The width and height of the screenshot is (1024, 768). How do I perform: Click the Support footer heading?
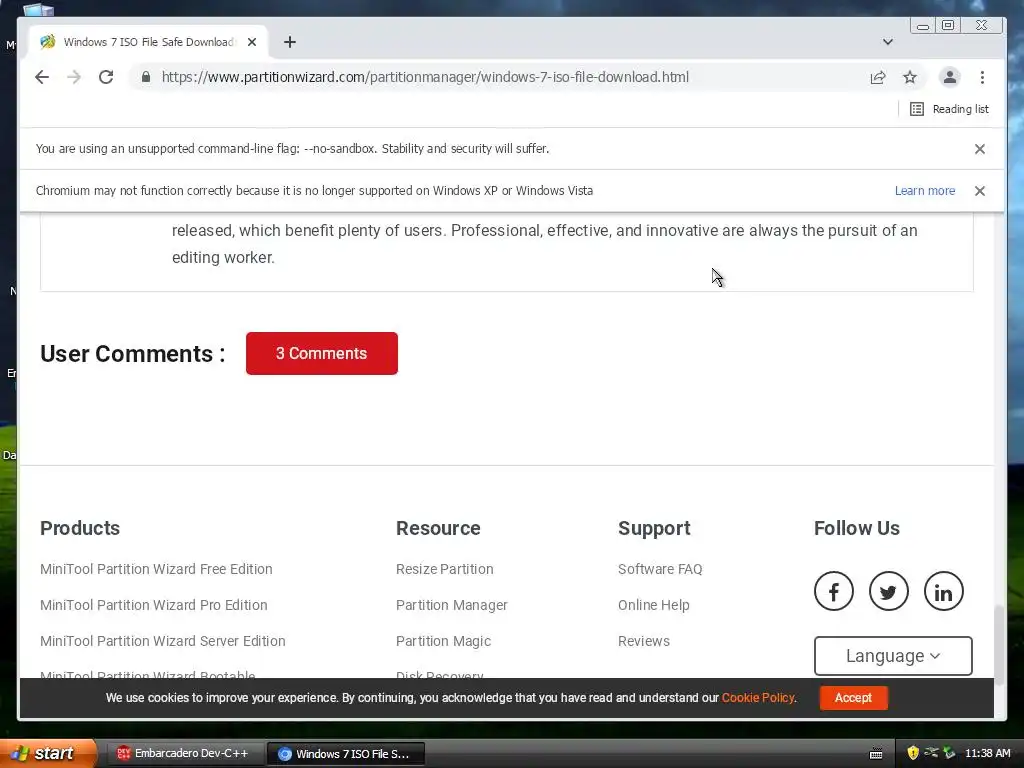point(654,528)
